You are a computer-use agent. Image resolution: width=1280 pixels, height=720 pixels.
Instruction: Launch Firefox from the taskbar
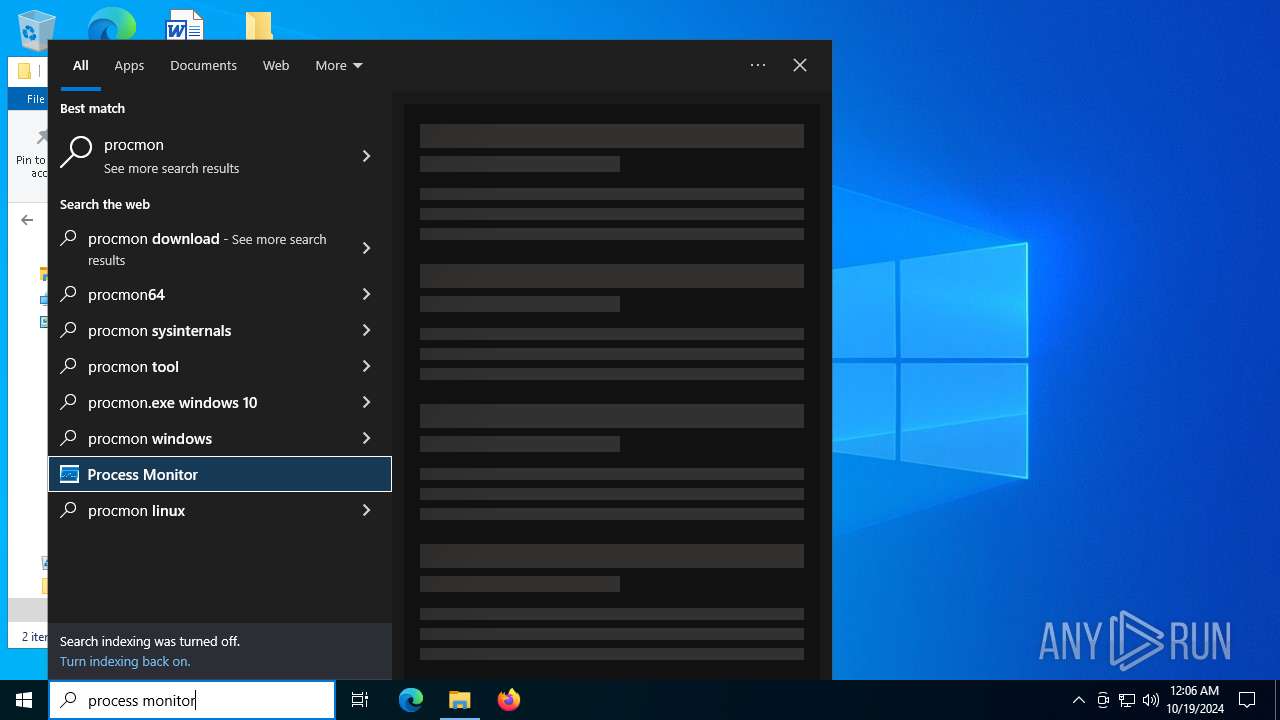point(509,700)
